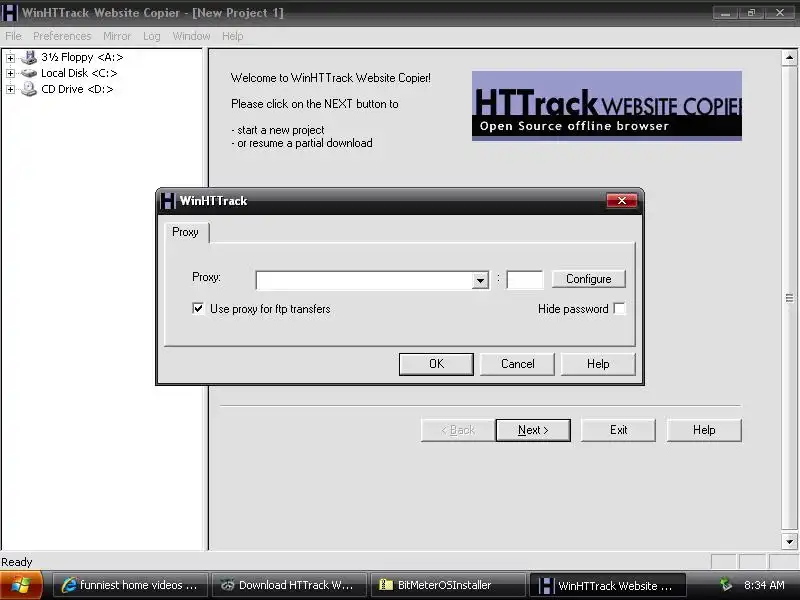Click the 8:34 AM clock
Image resolution: width=800 pixels, height=600 pixels.
click(x=764, y=585)
